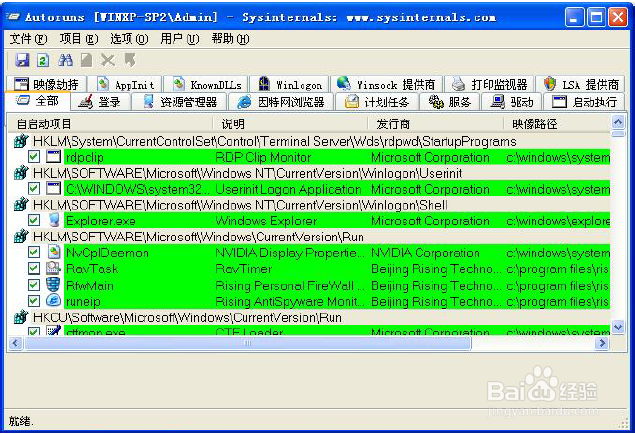Click the Jump to entry toolbar icon

[130, 60]
